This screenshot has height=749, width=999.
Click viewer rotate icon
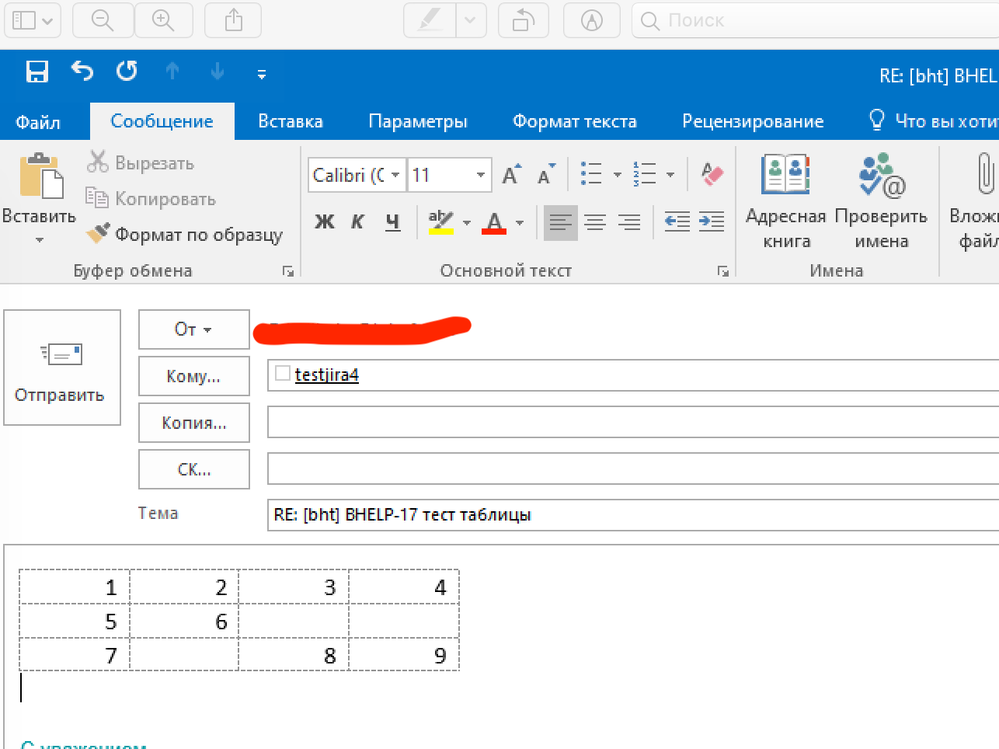523,20
